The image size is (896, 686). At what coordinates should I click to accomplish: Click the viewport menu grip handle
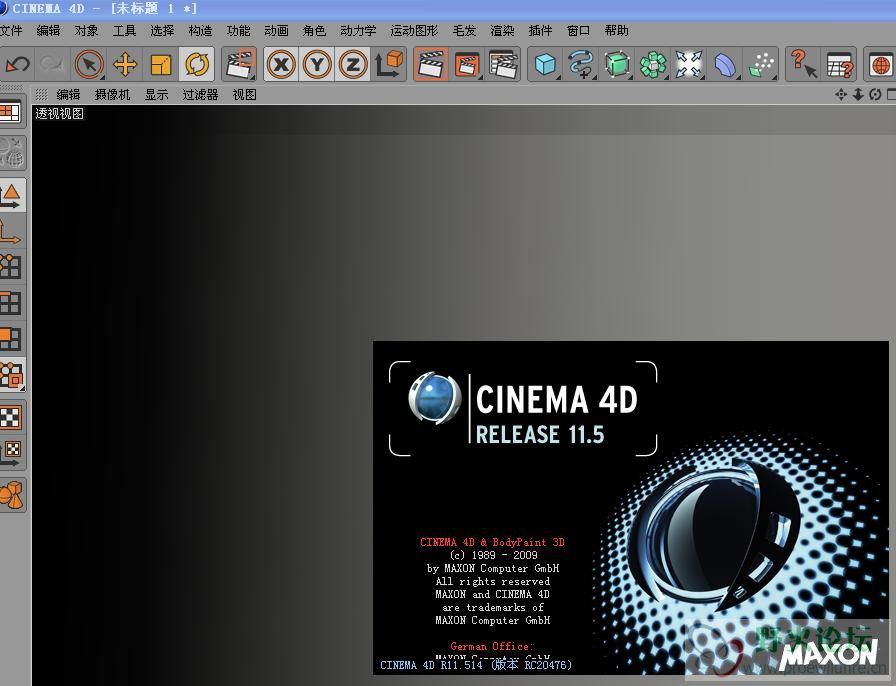pos(41,94)
